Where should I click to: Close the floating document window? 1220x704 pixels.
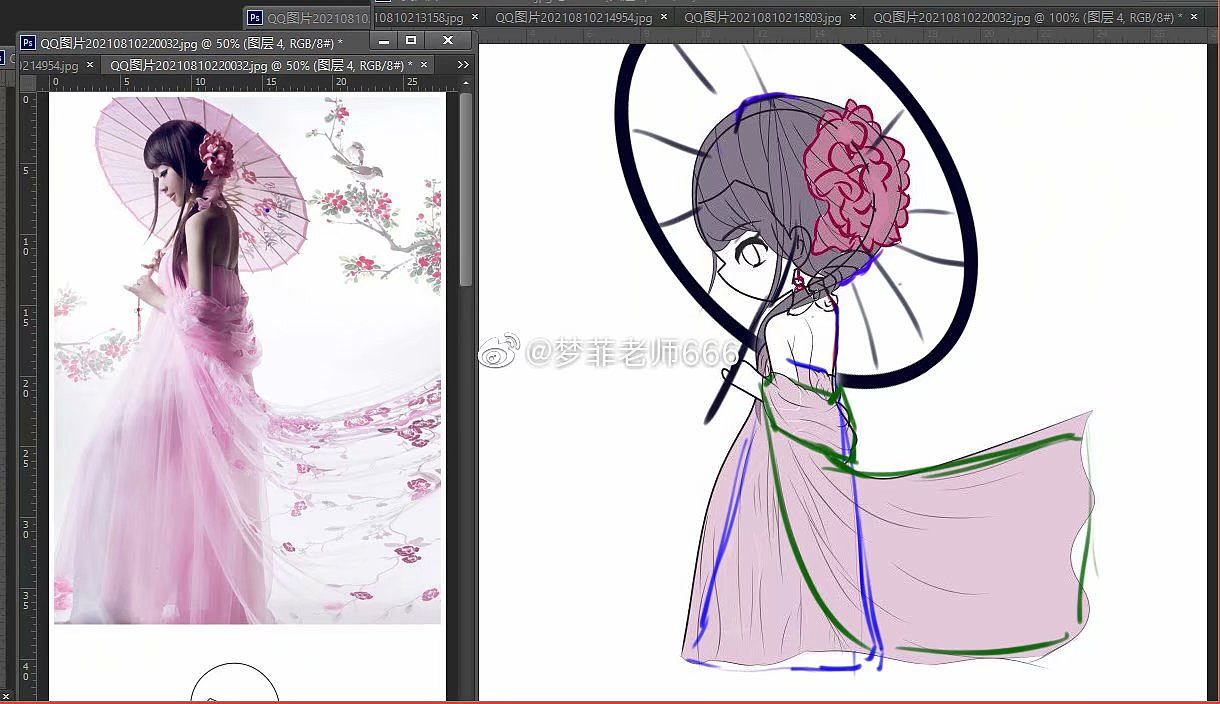click(448, 41)
